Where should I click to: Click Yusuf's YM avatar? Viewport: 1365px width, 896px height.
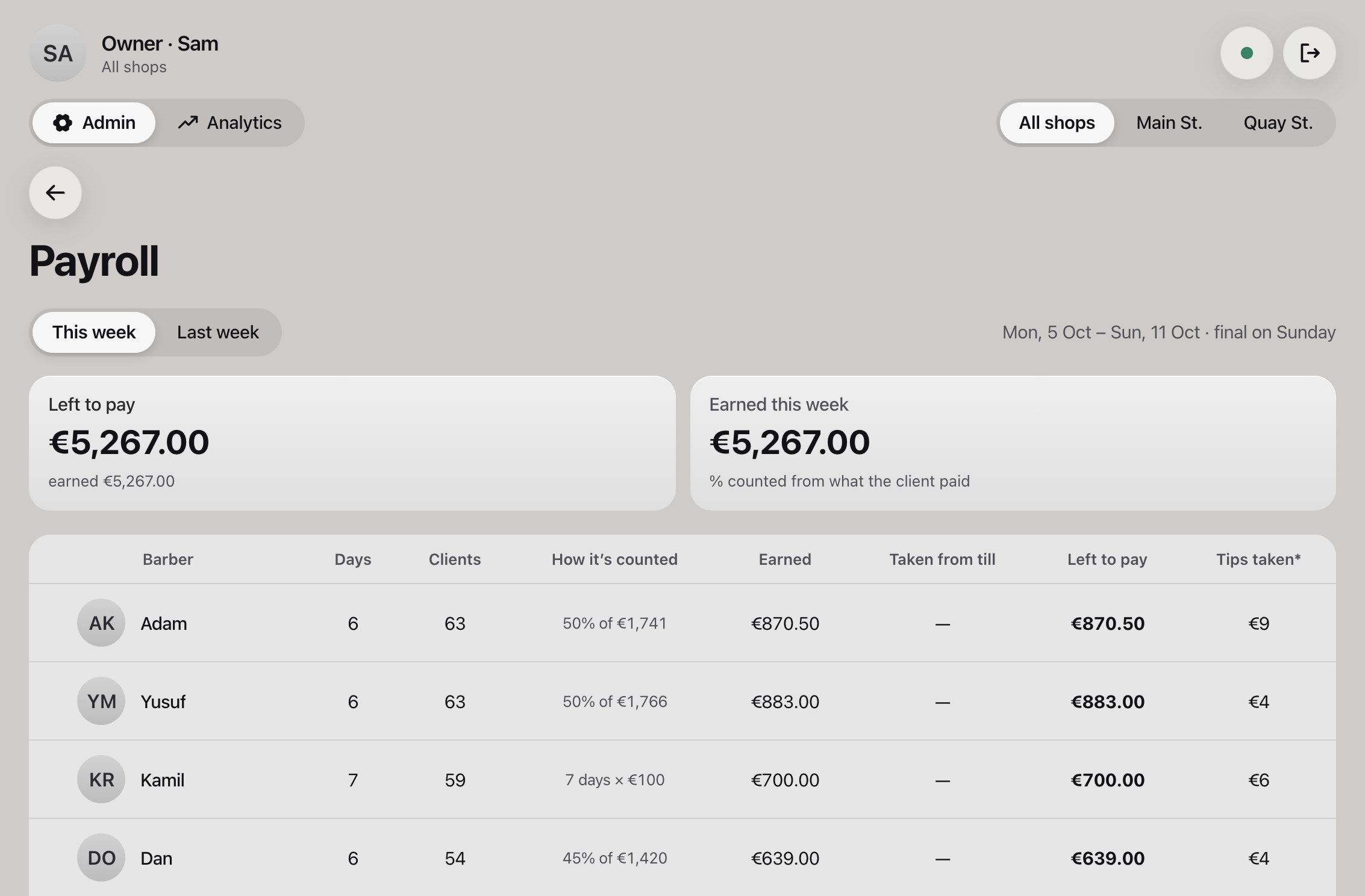coord(101,701)
